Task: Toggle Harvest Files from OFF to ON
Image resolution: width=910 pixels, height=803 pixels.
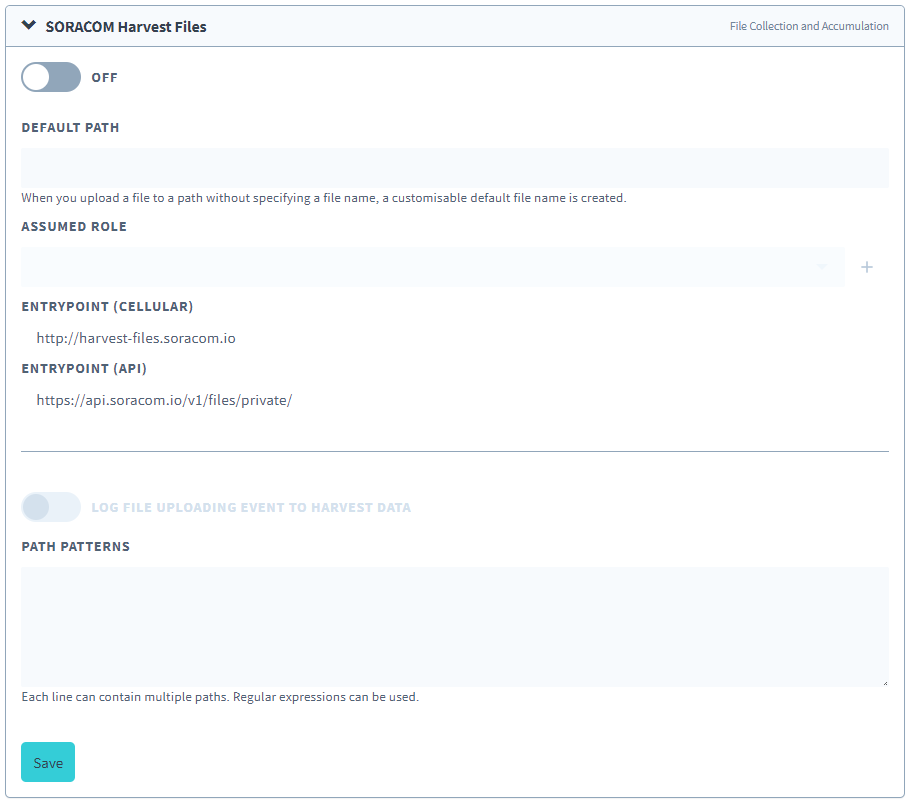Action: click(51, 77)
